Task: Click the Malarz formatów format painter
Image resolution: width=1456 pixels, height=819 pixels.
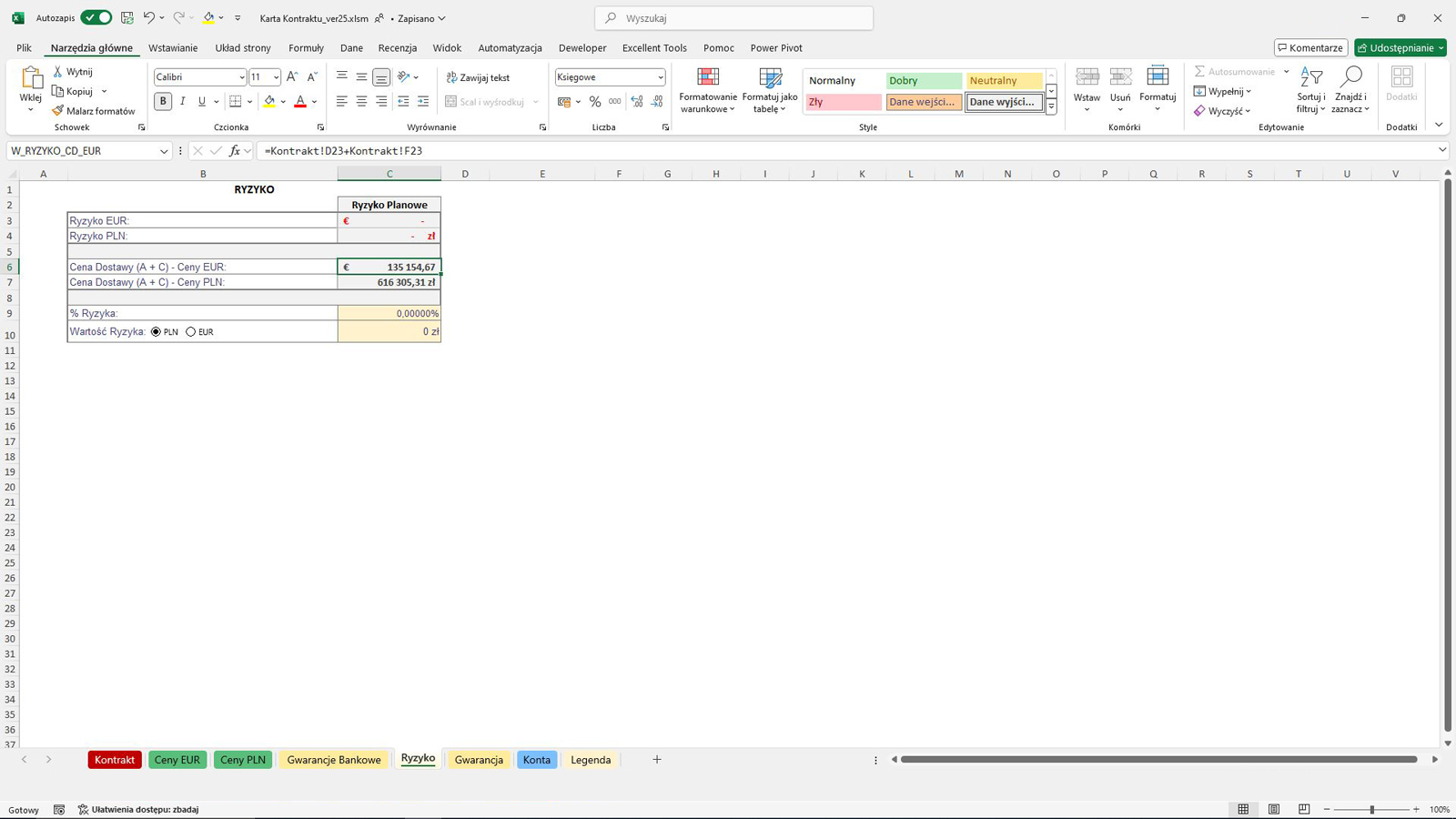Action: (x=93, y=111)
